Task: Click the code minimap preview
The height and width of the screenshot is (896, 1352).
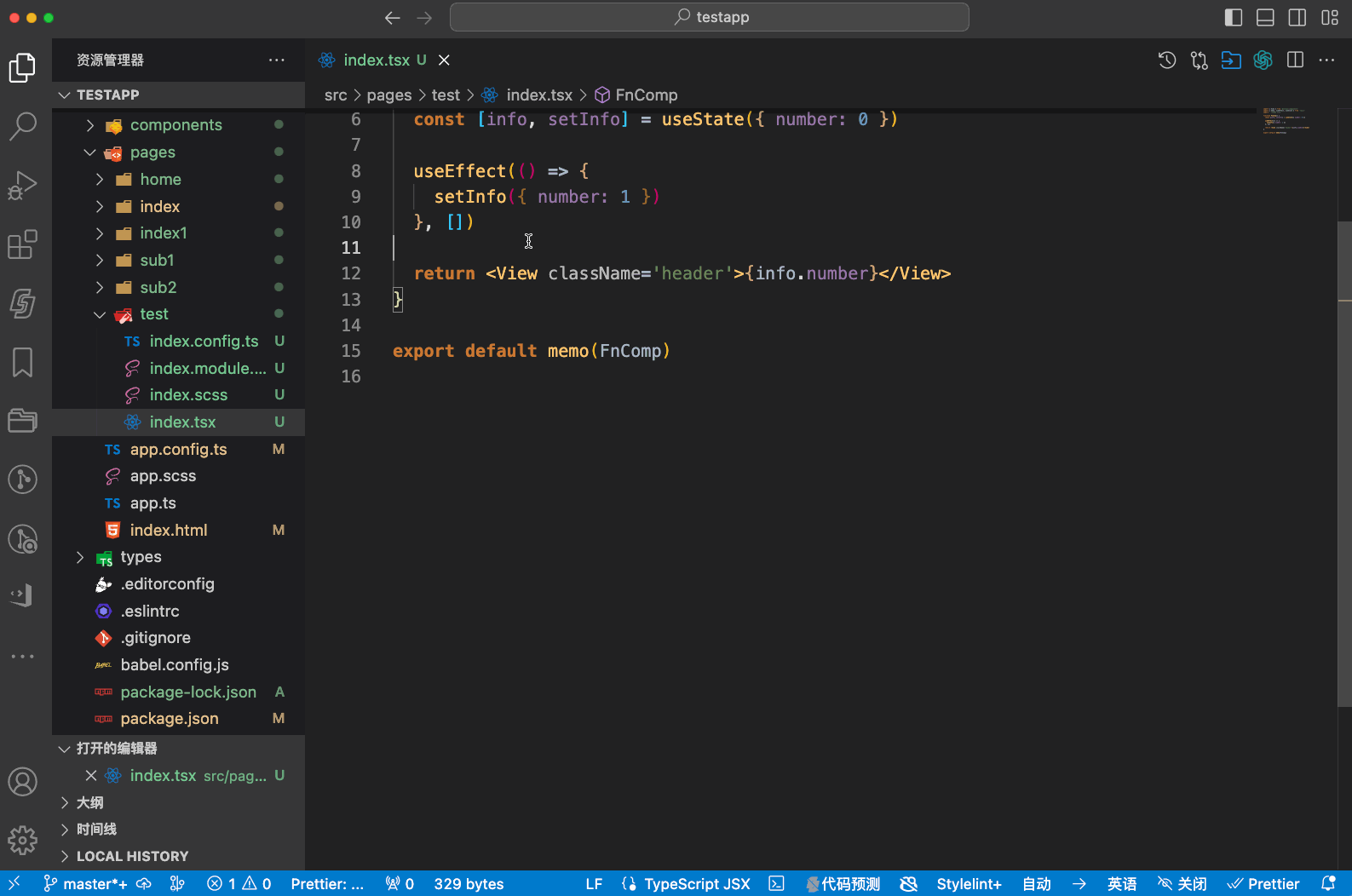Action: coord(1286,121)
